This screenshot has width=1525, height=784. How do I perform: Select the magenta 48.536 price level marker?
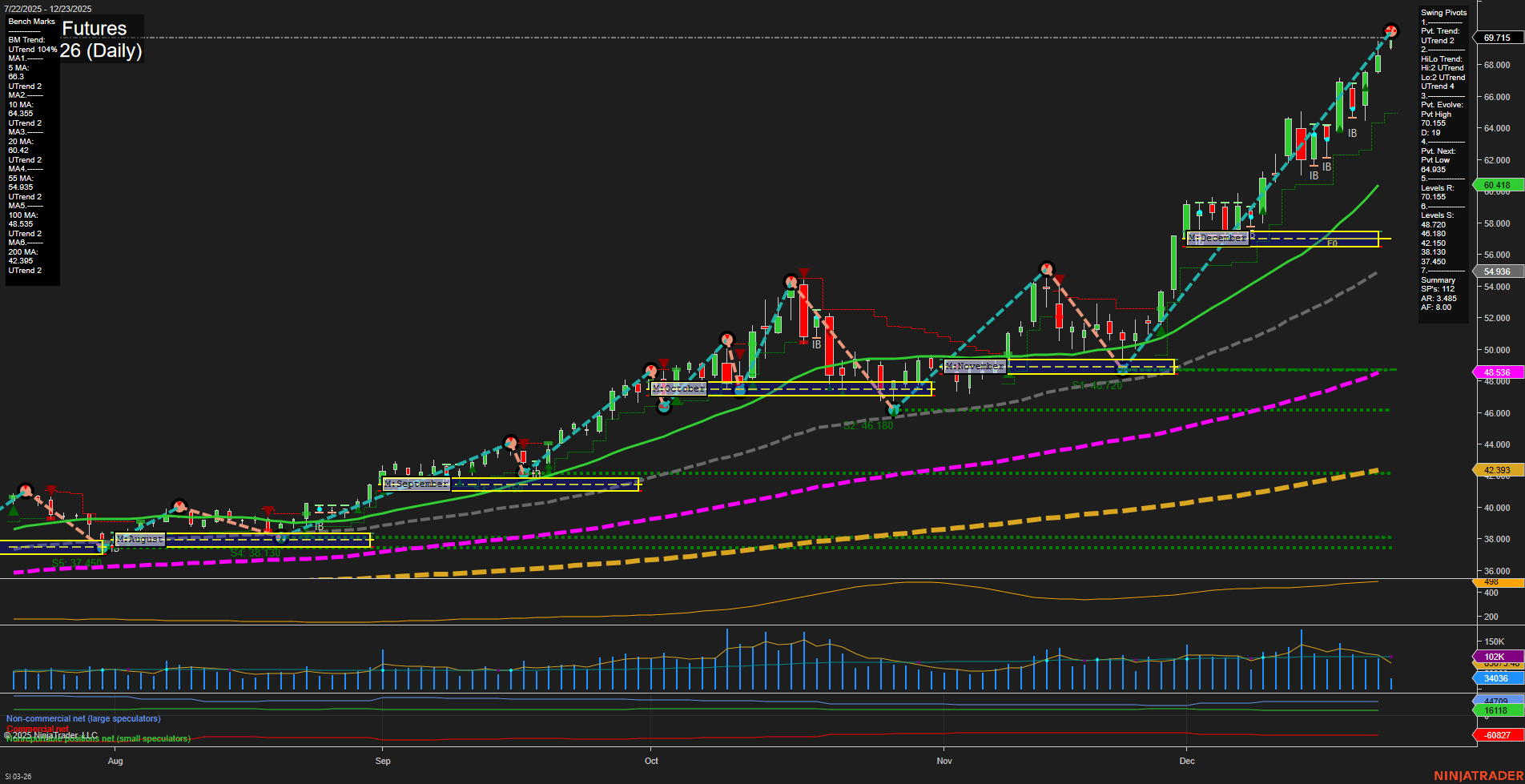point(1497,372)
